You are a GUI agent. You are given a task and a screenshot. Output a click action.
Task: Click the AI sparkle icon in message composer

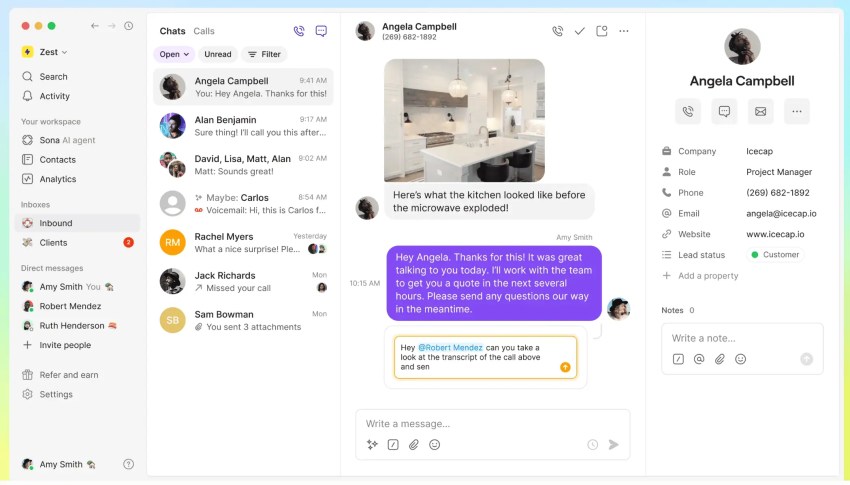[372, 445]
